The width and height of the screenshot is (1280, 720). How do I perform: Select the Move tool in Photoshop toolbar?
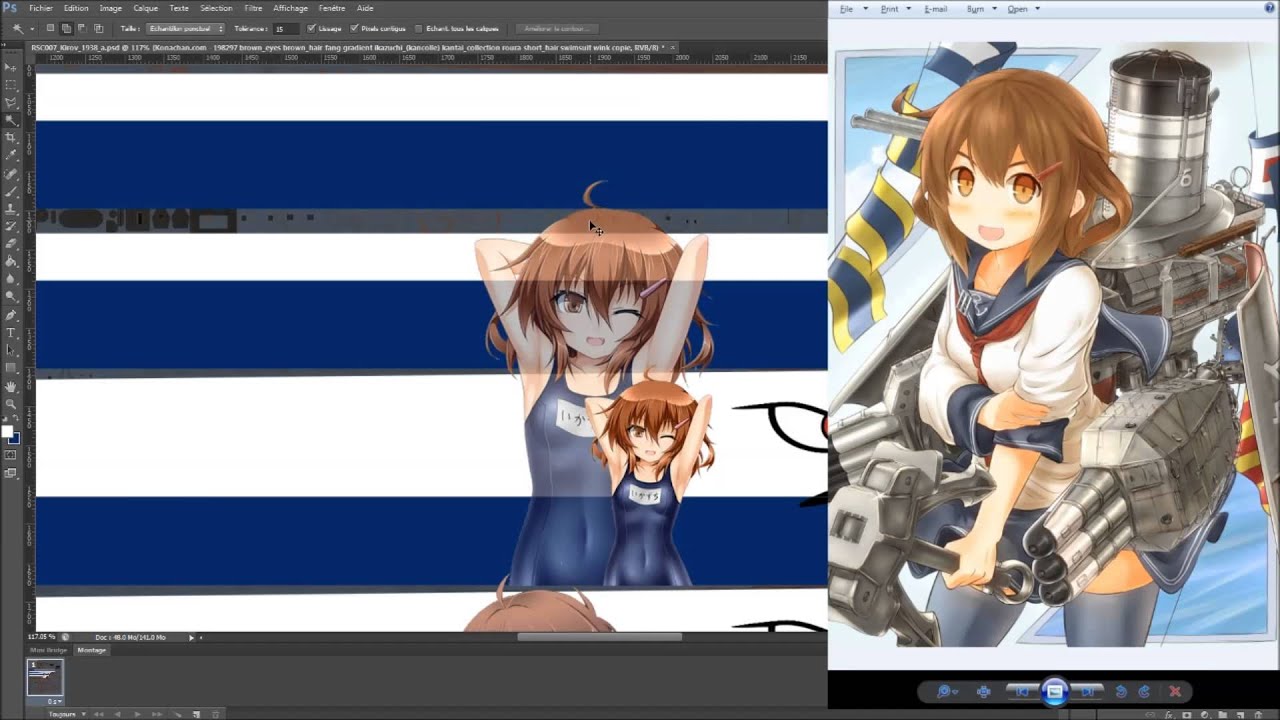tap(11, 66)
